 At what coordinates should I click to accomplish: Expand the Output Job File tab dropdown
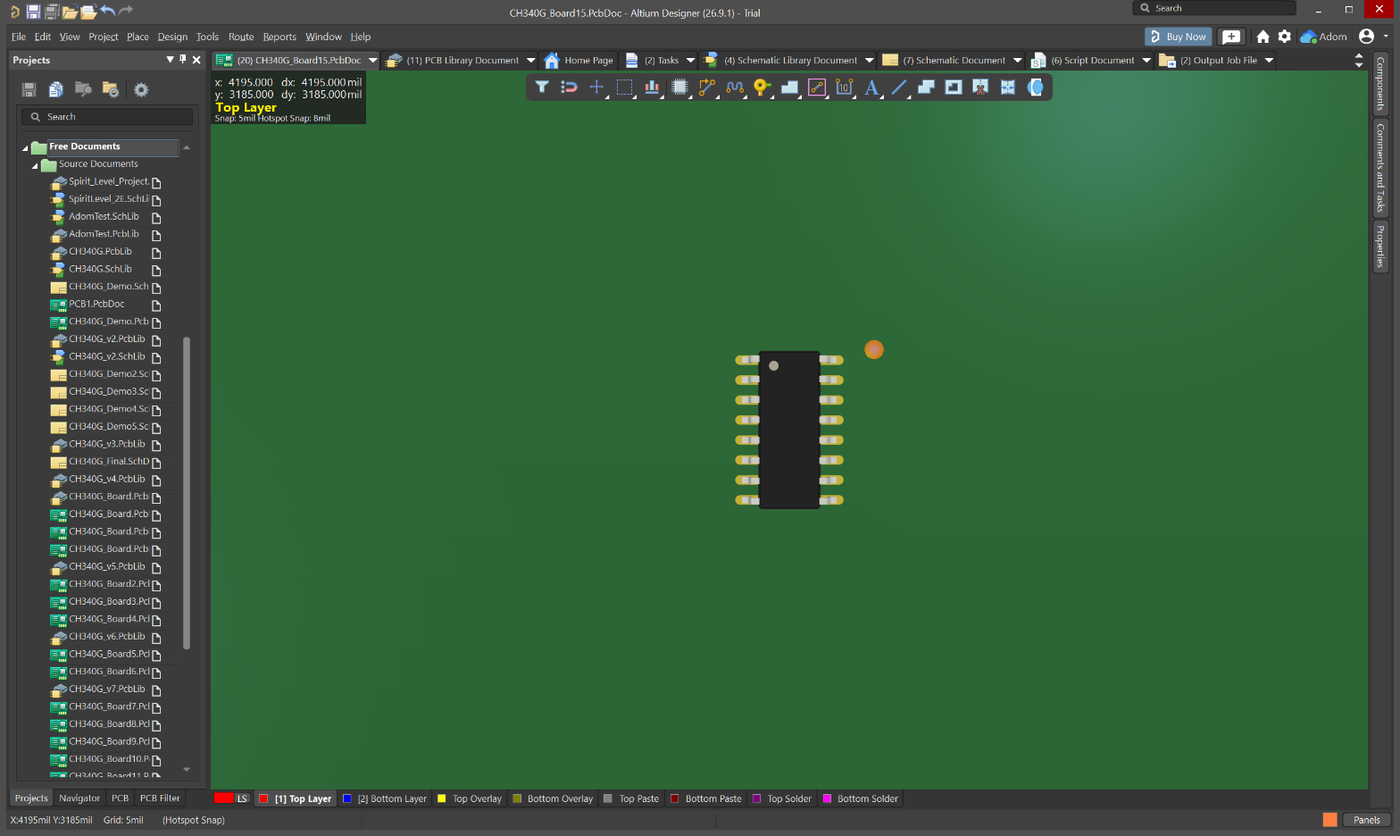(x=1269, y=60)
